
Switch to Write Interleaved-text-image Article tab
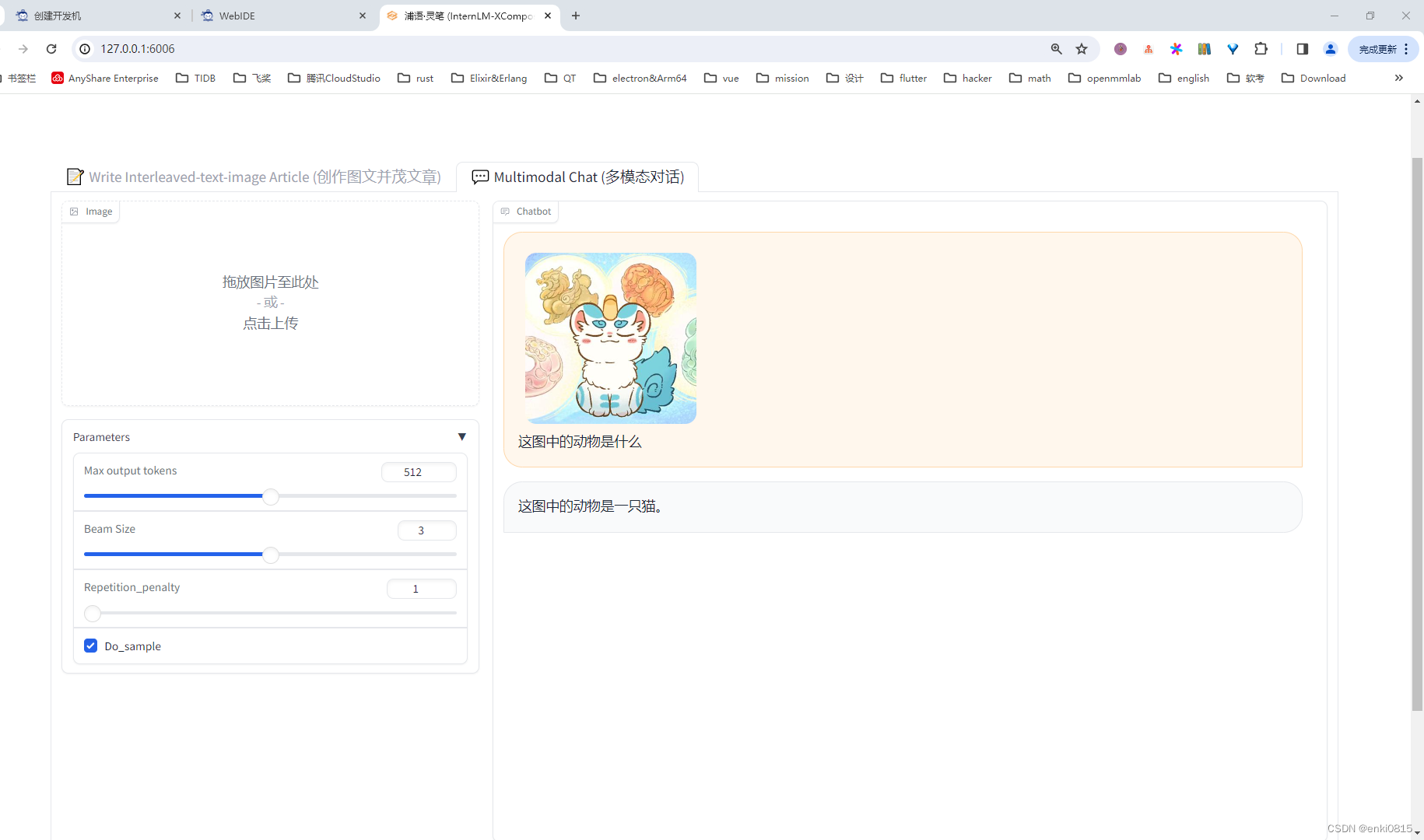pos(254,177)
